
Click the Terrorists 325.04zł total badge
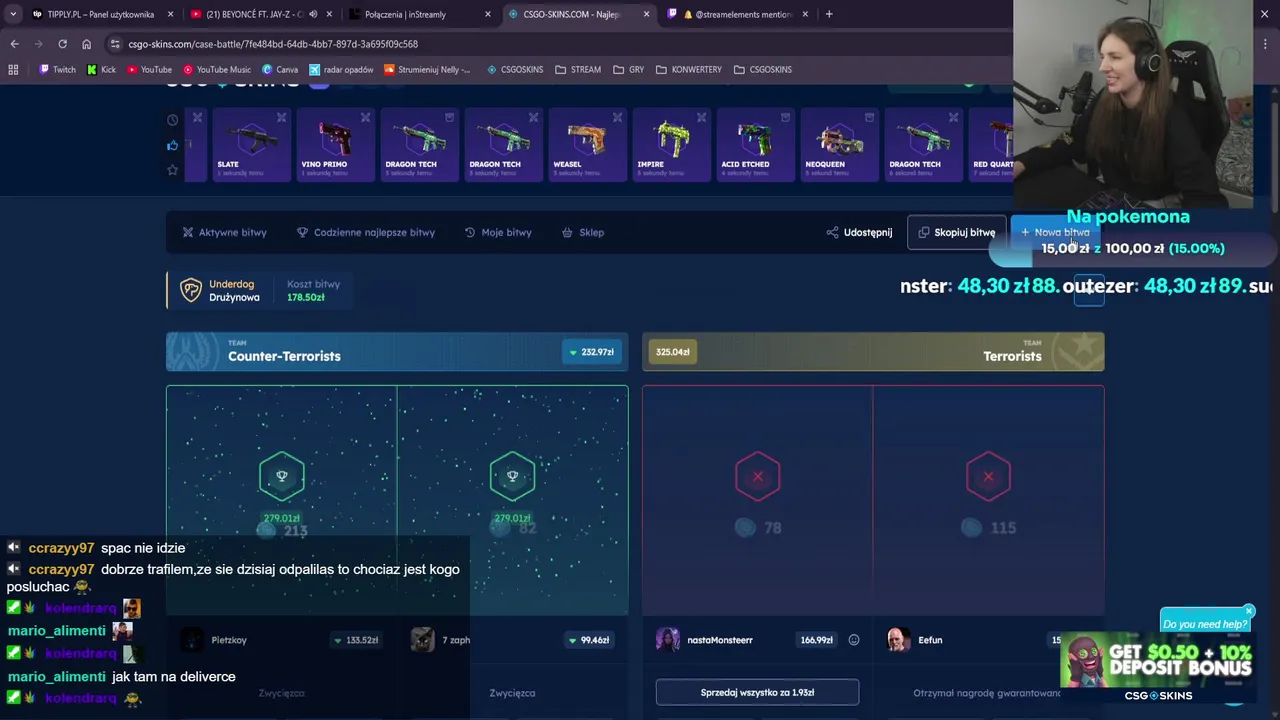pos(672,352)
